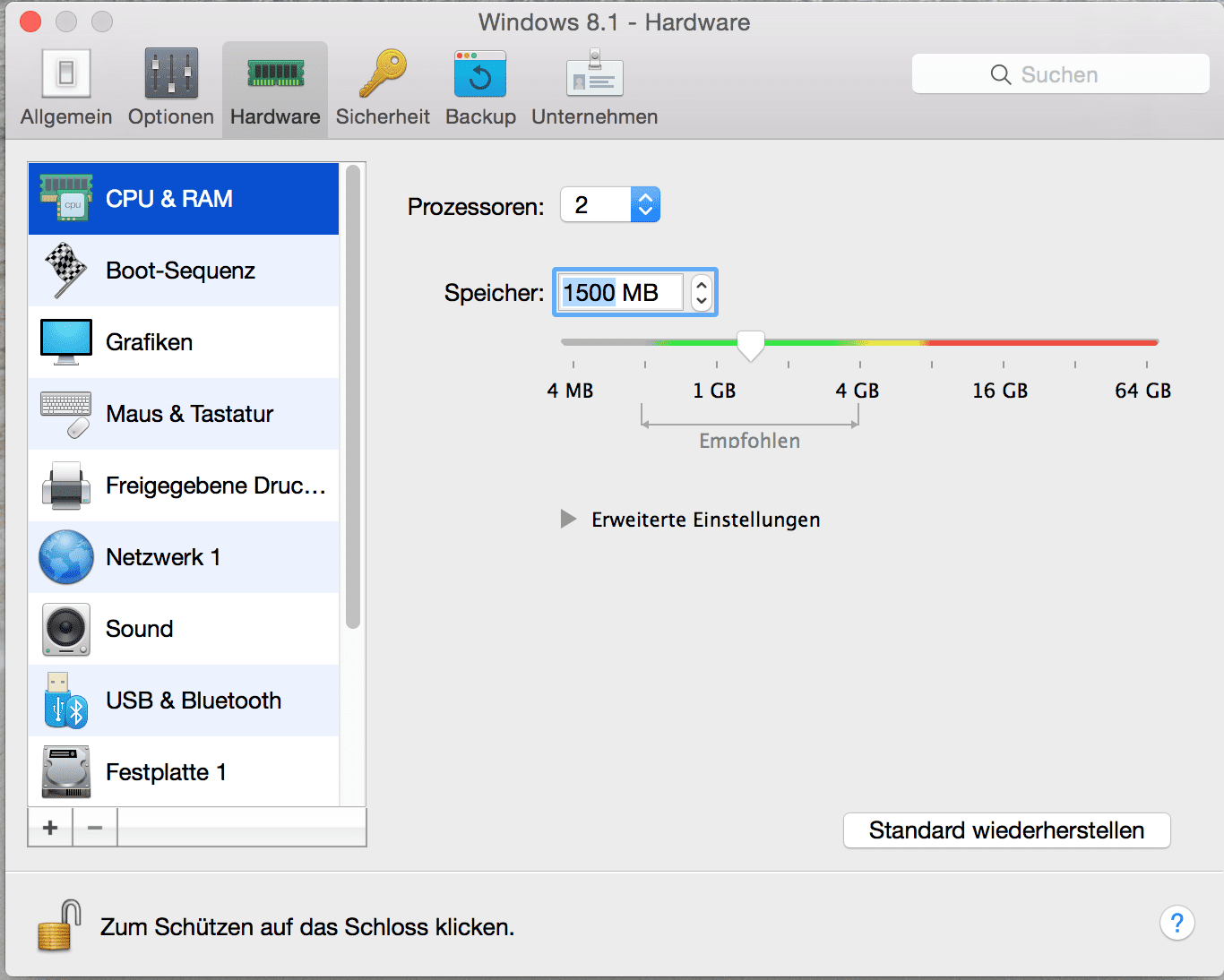Switch to the Sicherheit tab
1224x980 pixels.
(x=382, y=85)
